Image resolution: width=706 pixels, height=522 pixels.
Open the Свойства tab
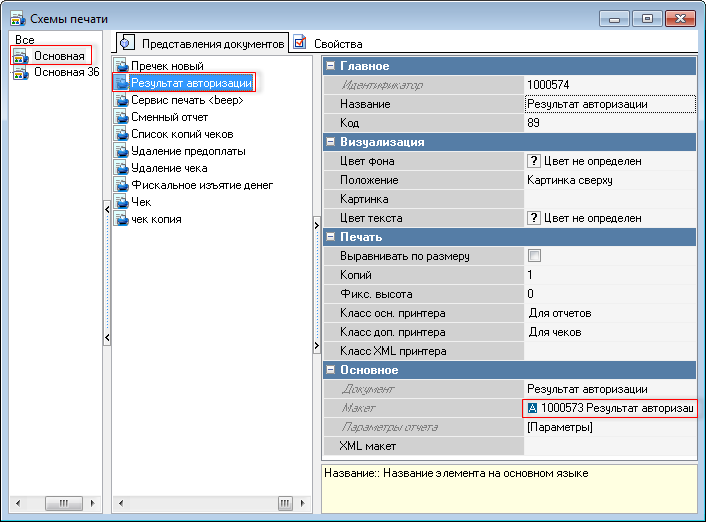point(337,44)
